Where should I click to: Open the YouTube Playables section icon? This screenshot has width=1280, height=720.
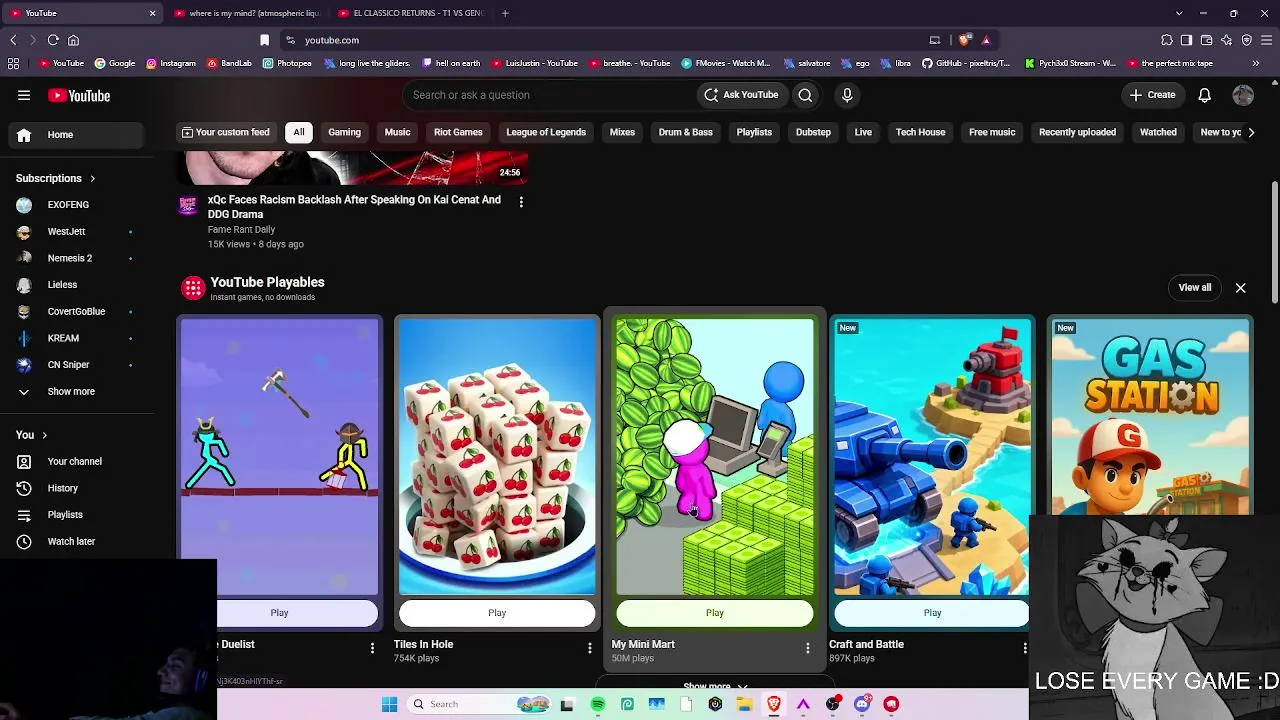point(193,288)
